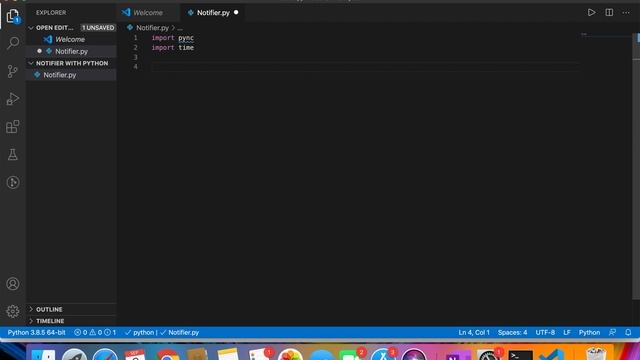The image size is (640, 360).
Task: Show errors and warnings count
Action: tap(95, 332)
